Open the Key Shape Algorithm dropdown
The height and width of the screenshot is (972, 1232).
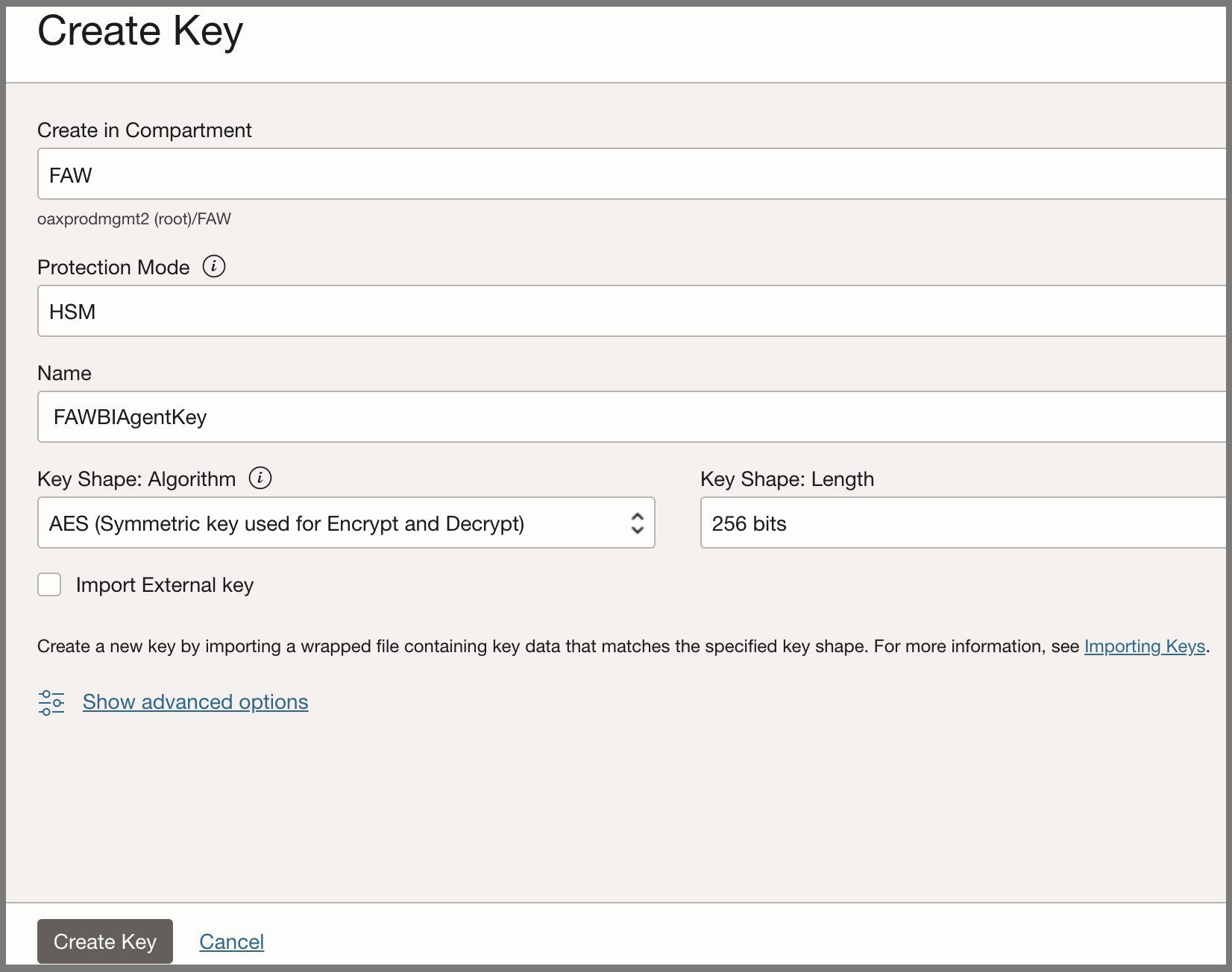pyautogui.click(x=346, y=523)
